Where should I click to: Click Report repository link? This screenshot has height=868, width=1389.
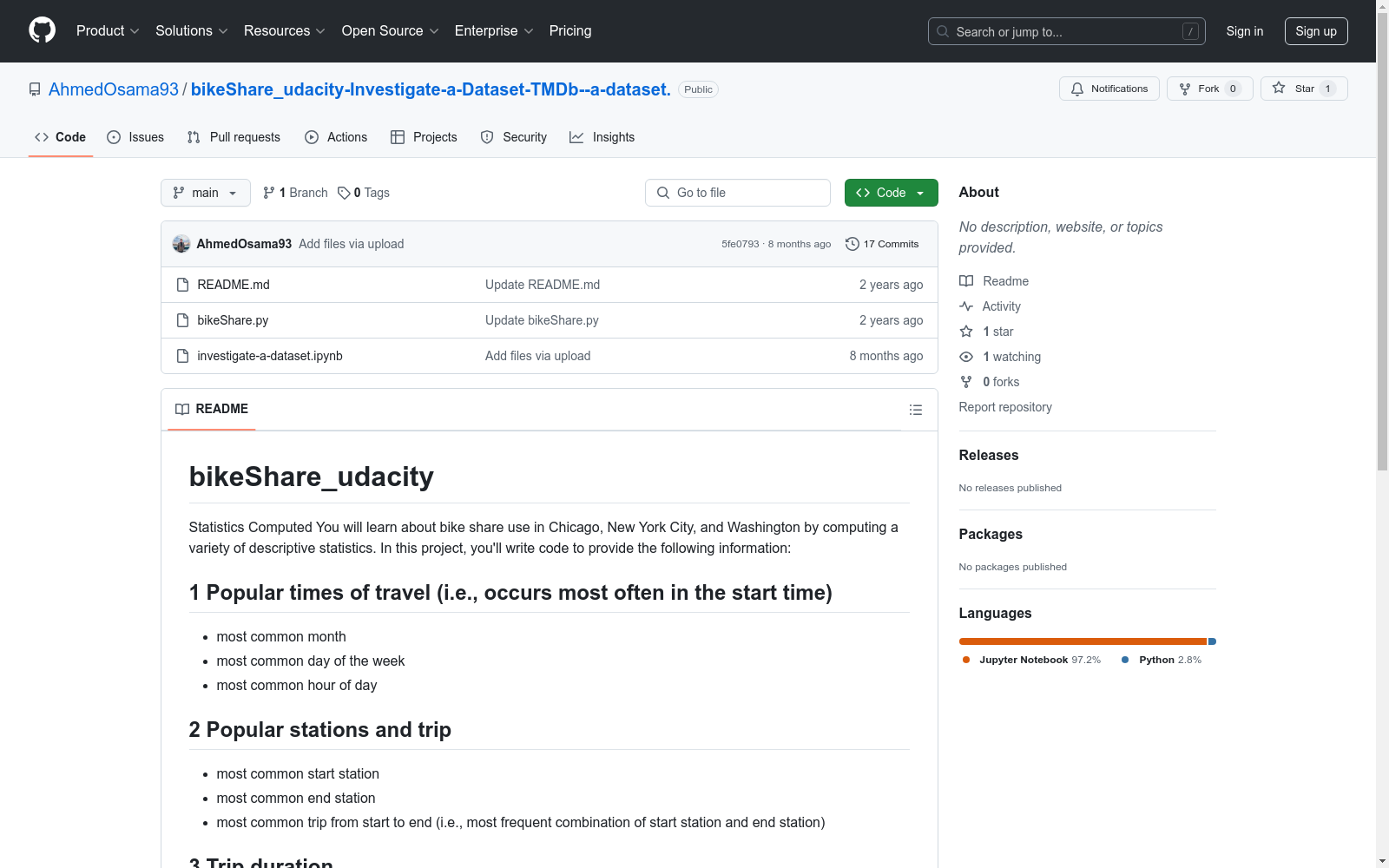(1005, 407)
